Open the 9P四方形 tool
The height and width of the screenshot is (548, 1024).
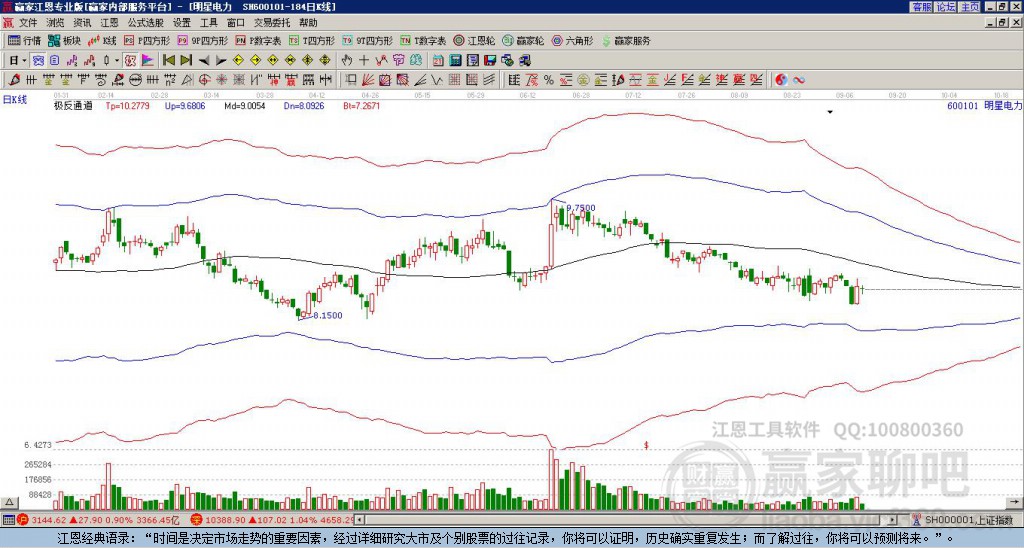(203, 40)
